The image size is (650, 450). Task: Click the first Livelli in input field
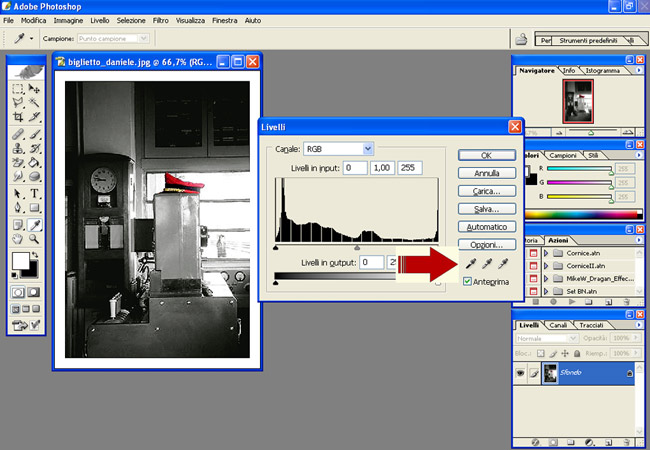tap(355, 167)
